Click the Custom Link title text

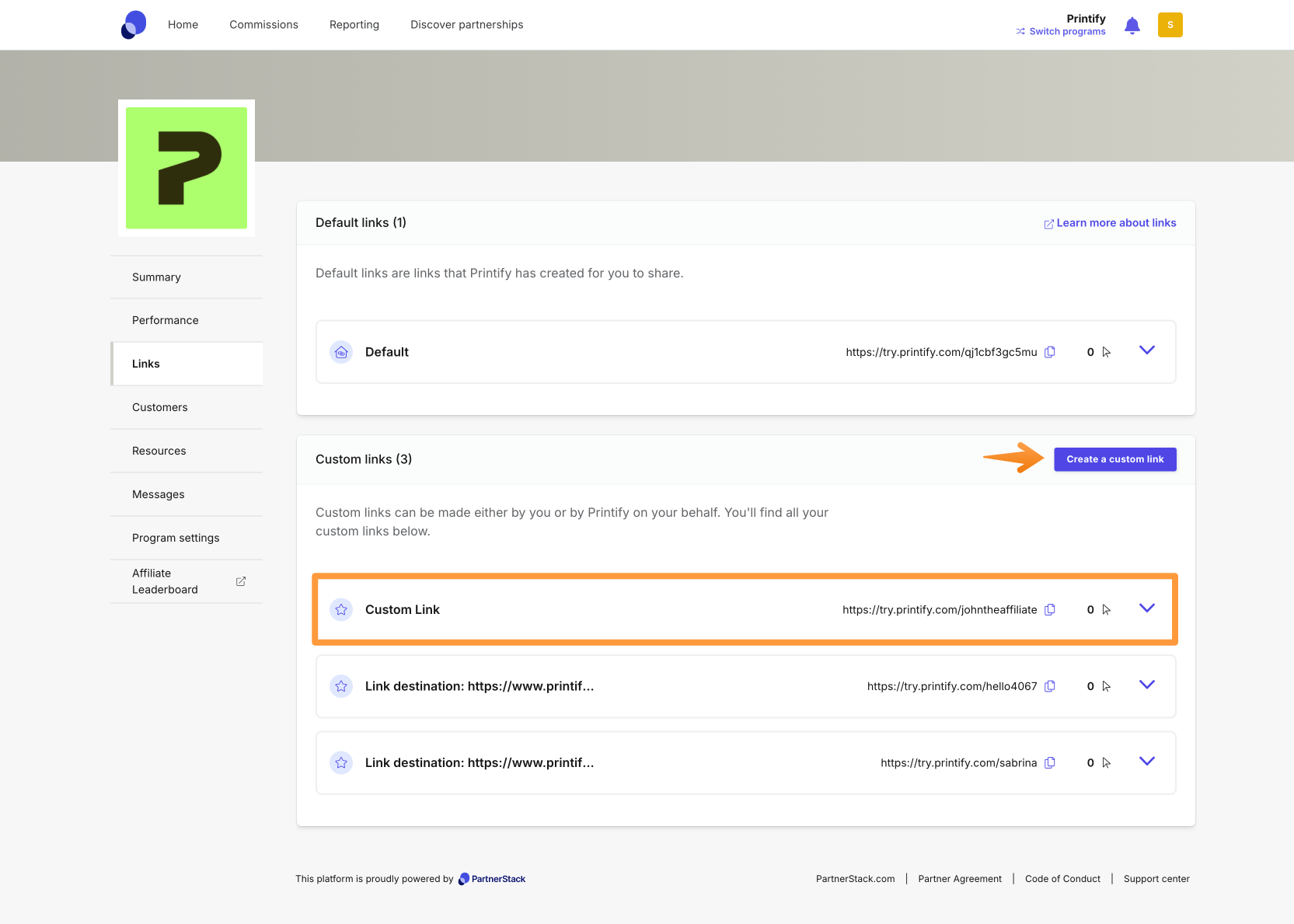[403, 610]
